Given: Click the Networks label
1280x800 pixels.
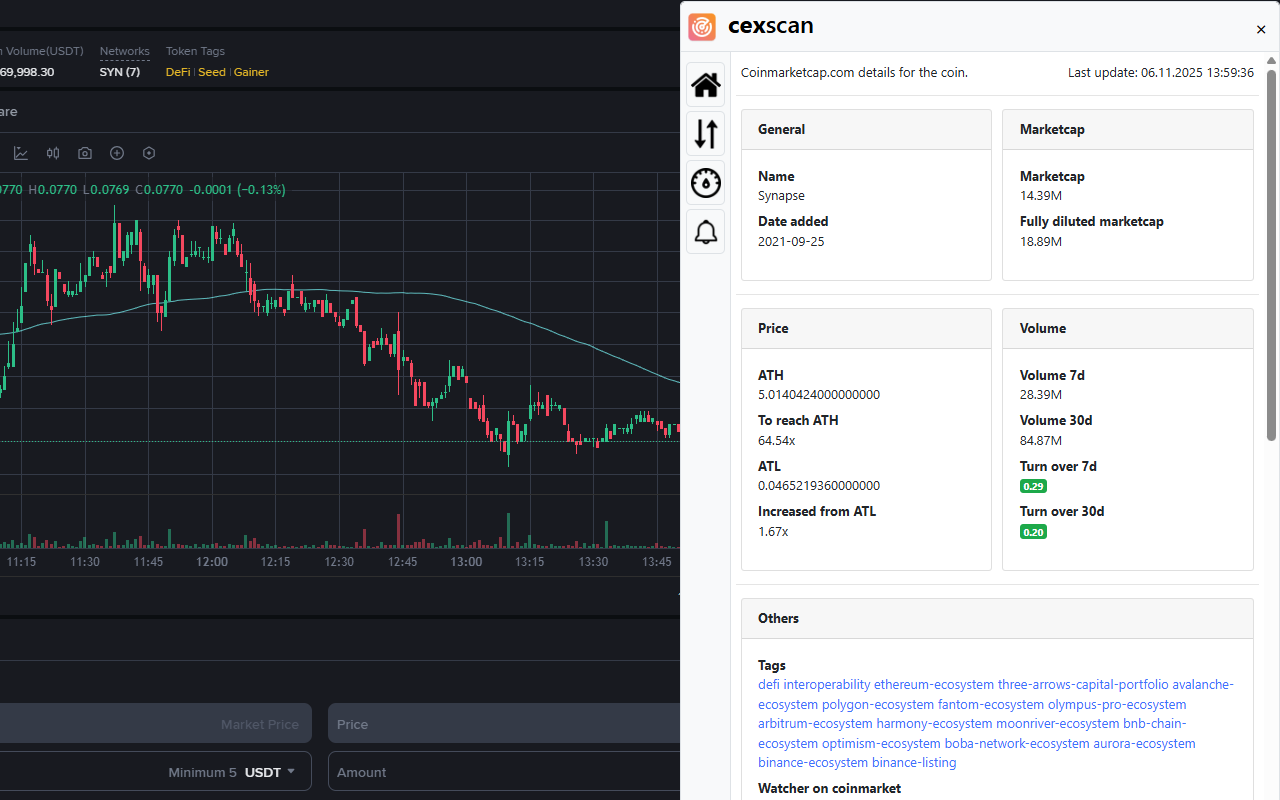Looking at the screenshot, I should click(125, 51).
